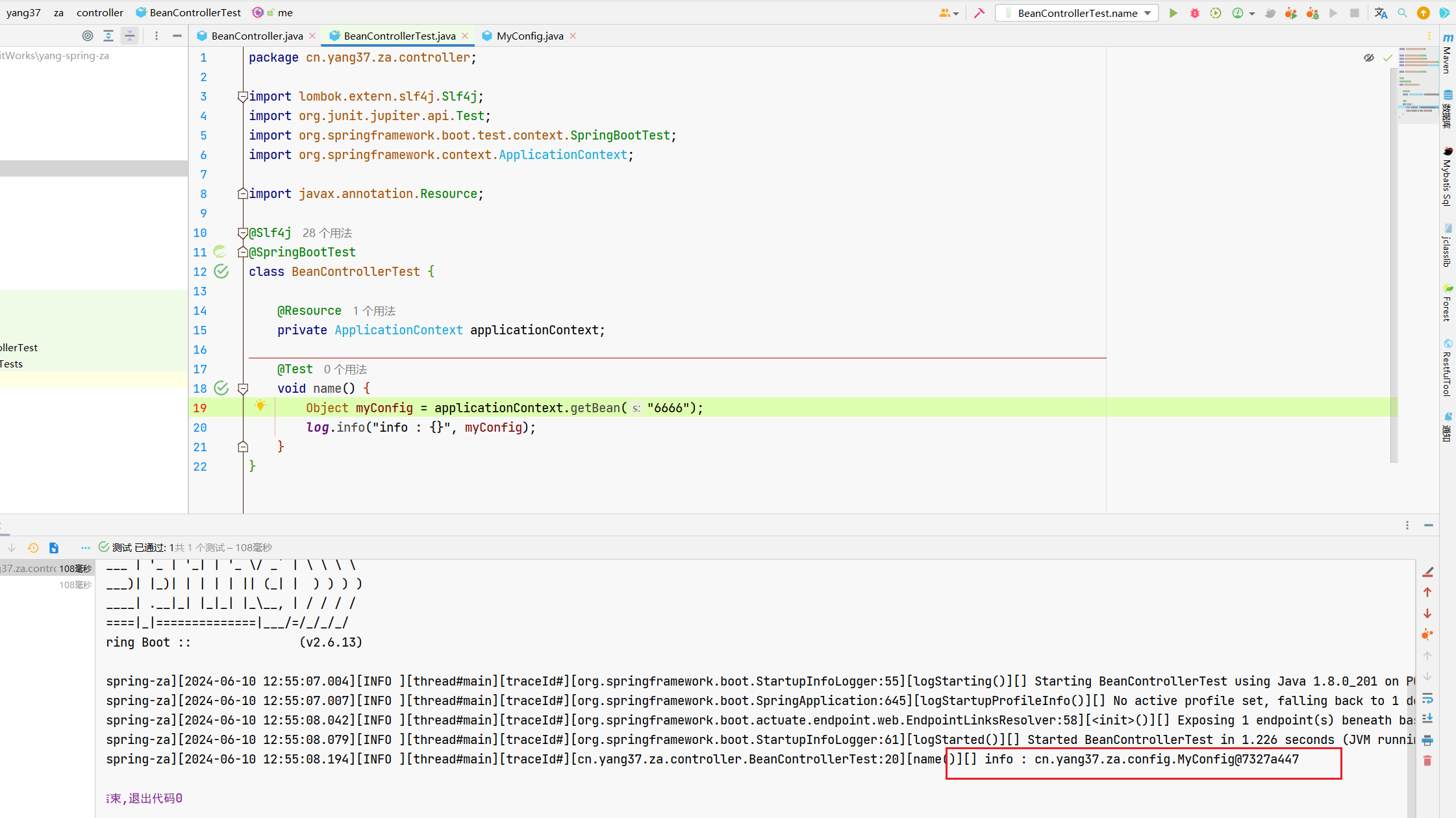Click the JRebel run icon

point(1290,13)
